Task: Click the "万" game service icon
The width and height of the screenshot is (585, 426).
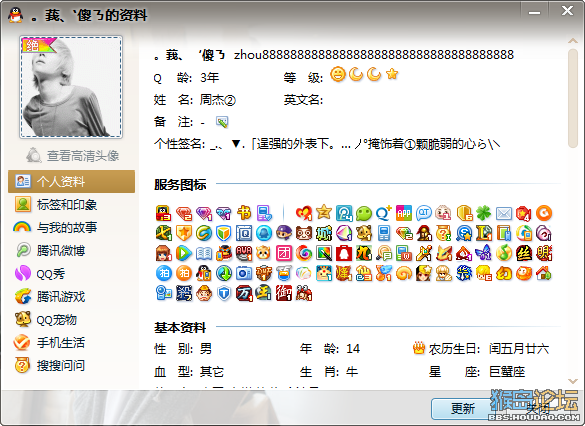Action: pyautogui.click(x=244, y=294)
